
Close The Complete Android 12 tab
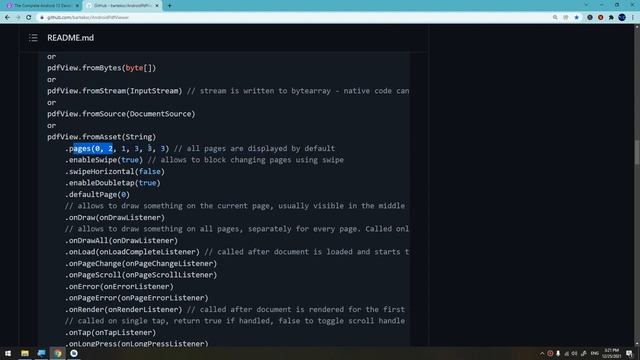[77, 6]
